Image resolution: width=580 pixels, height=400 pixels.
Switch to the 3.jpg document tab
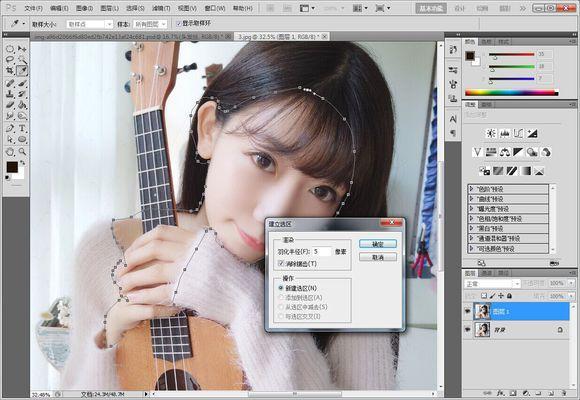point(282,36)
